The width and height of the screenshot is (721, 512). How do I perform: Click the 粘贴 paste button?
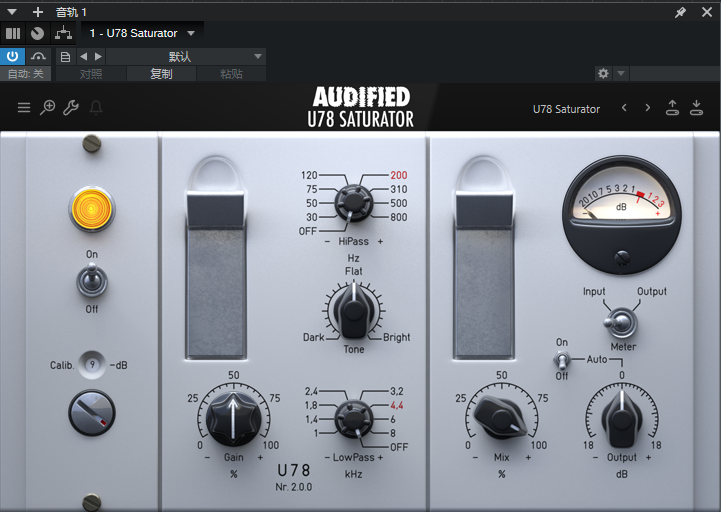click(x=231, y=74)
